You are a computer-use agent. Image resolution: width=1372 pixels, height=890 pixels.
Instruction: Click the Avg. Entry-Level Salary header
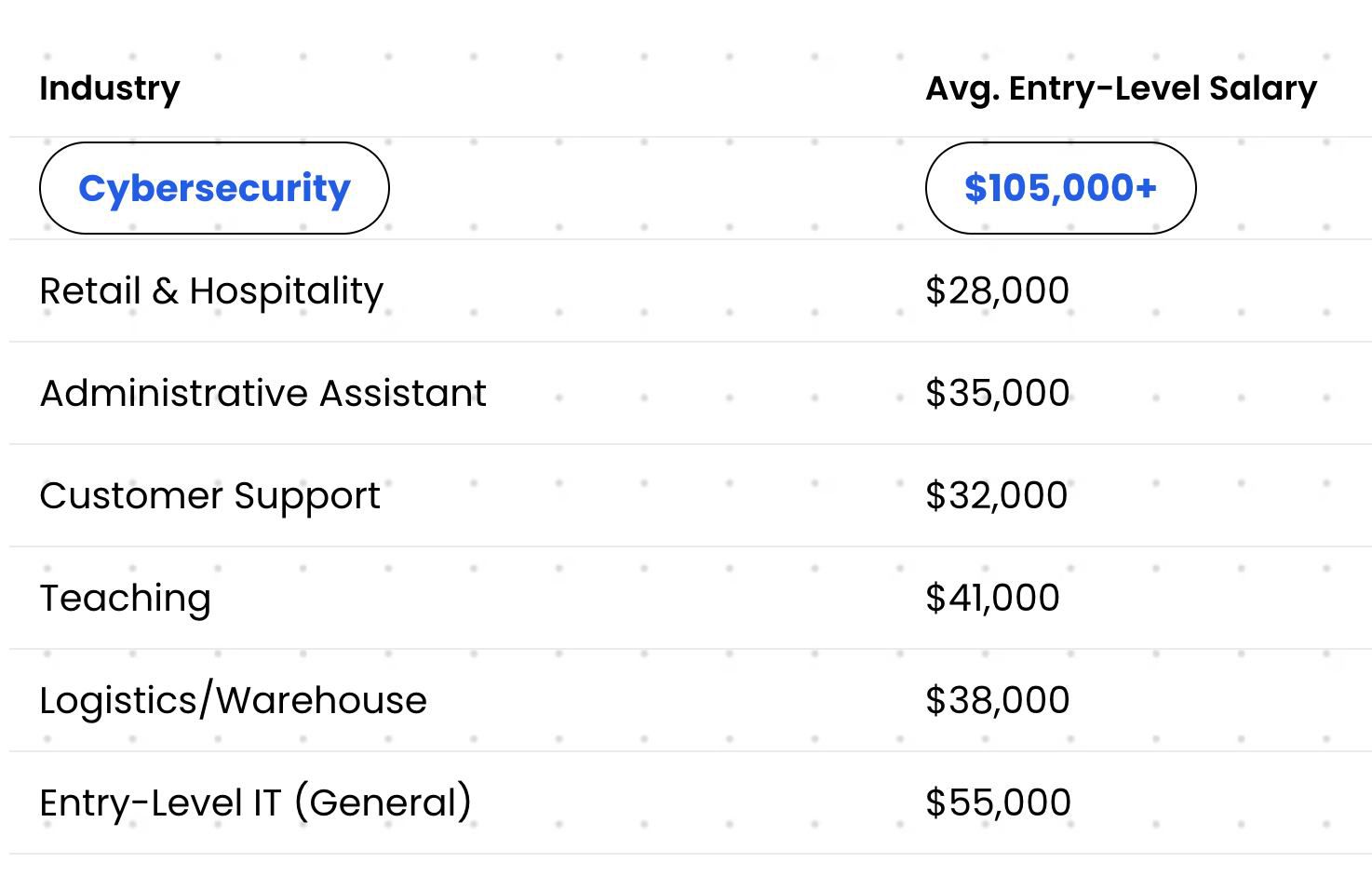[x=1121, y=88]
